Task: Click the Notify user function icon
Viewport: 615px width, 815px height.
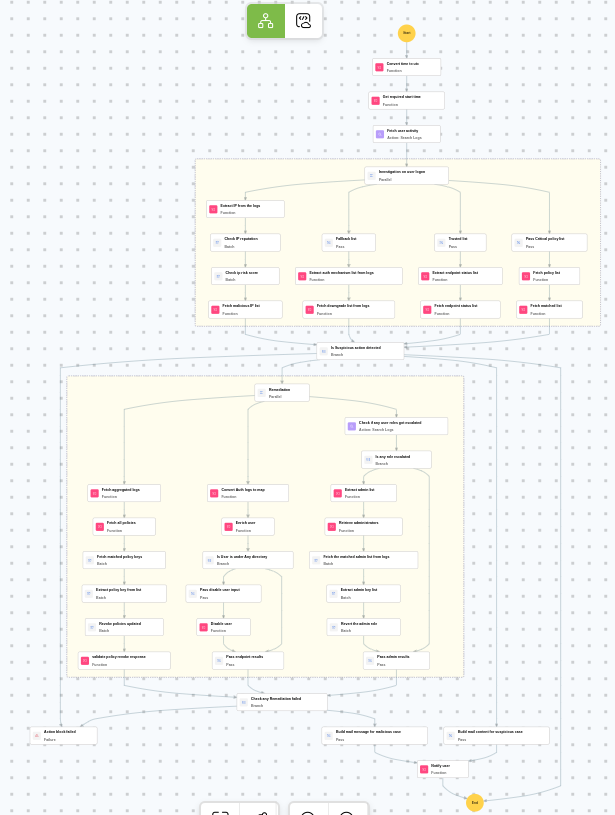Action: (x=424, y=769)
